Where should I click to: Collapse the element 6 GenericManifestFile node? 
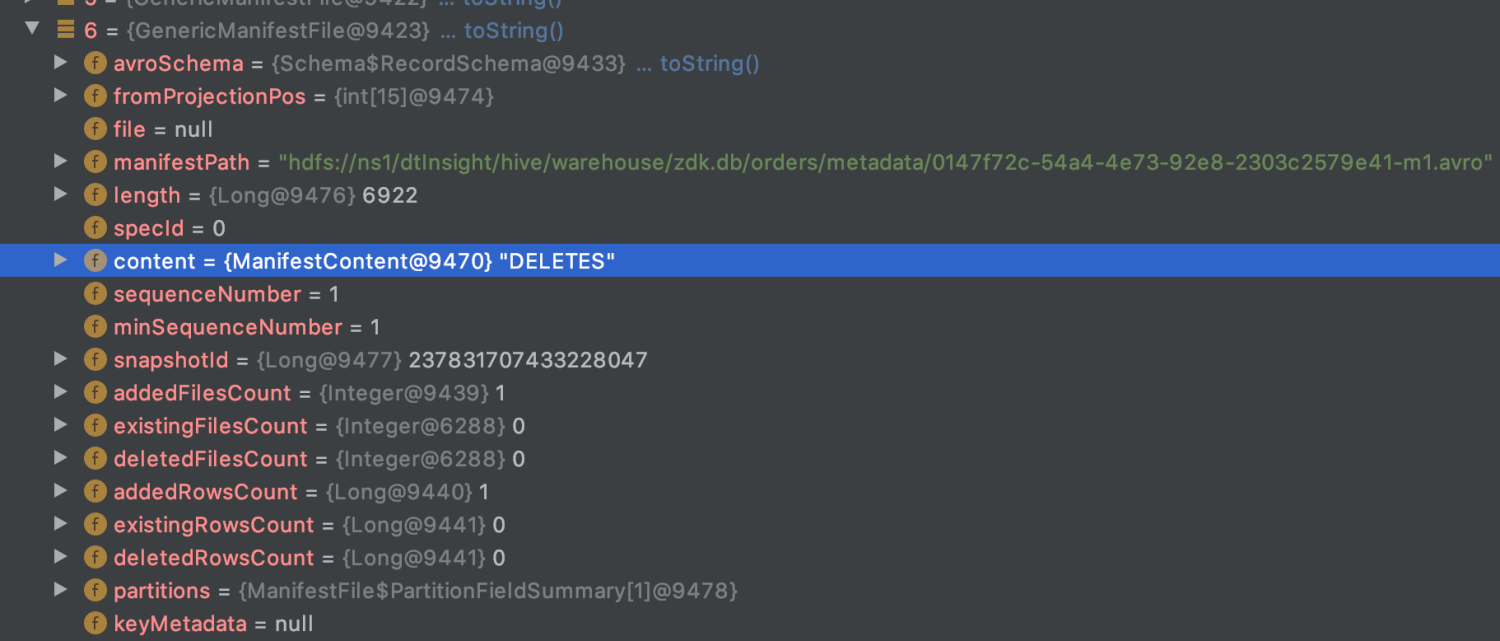pyautogui.click(x=32, y=29)
